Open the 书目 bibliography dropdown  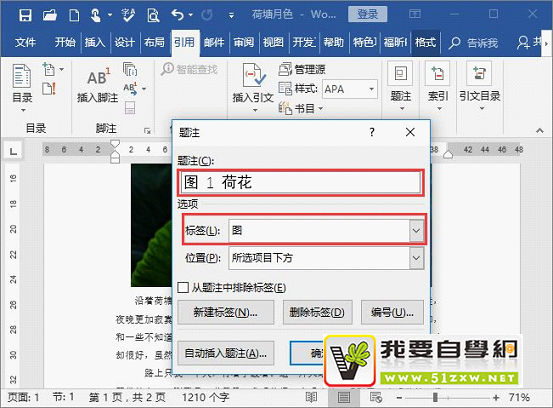[300, 108]
